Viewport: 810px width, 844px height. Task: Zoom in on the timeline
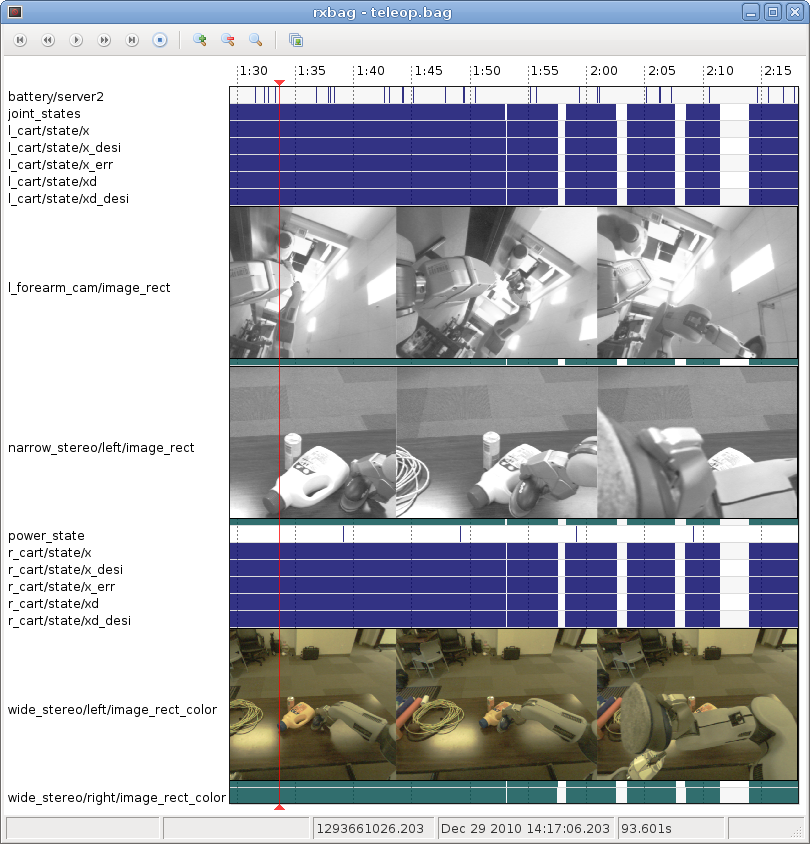click(200, 40)
